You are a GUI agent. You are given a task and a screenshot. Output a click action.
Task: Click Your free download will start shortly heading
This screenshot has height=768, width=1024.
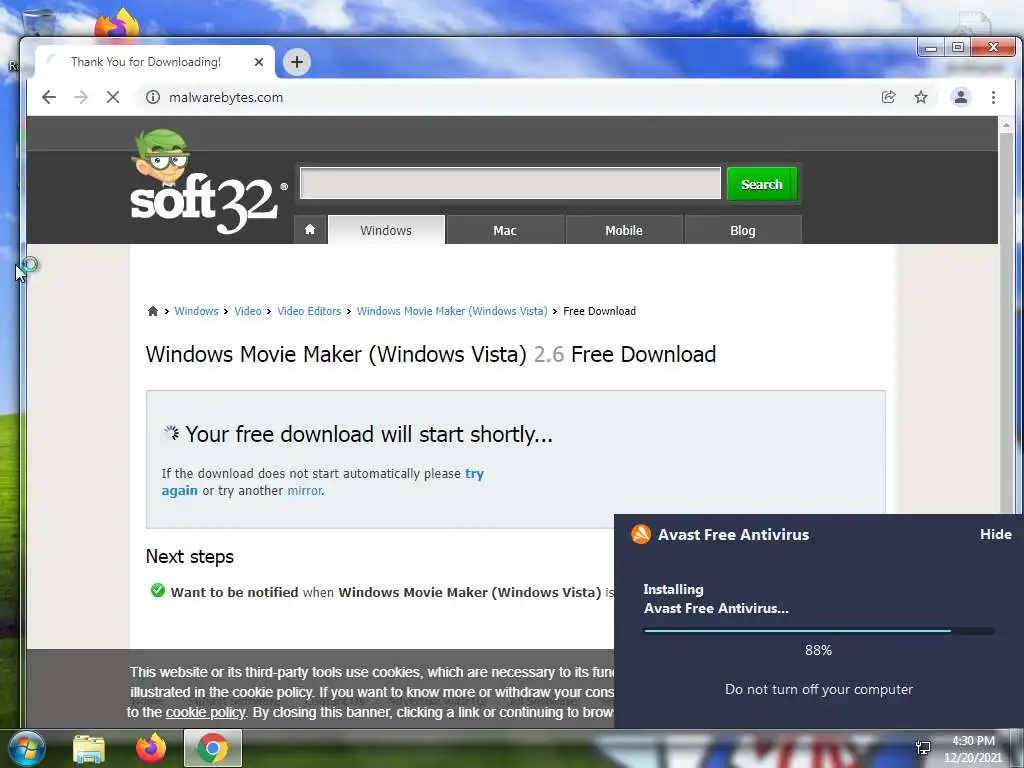click(369, 434)
